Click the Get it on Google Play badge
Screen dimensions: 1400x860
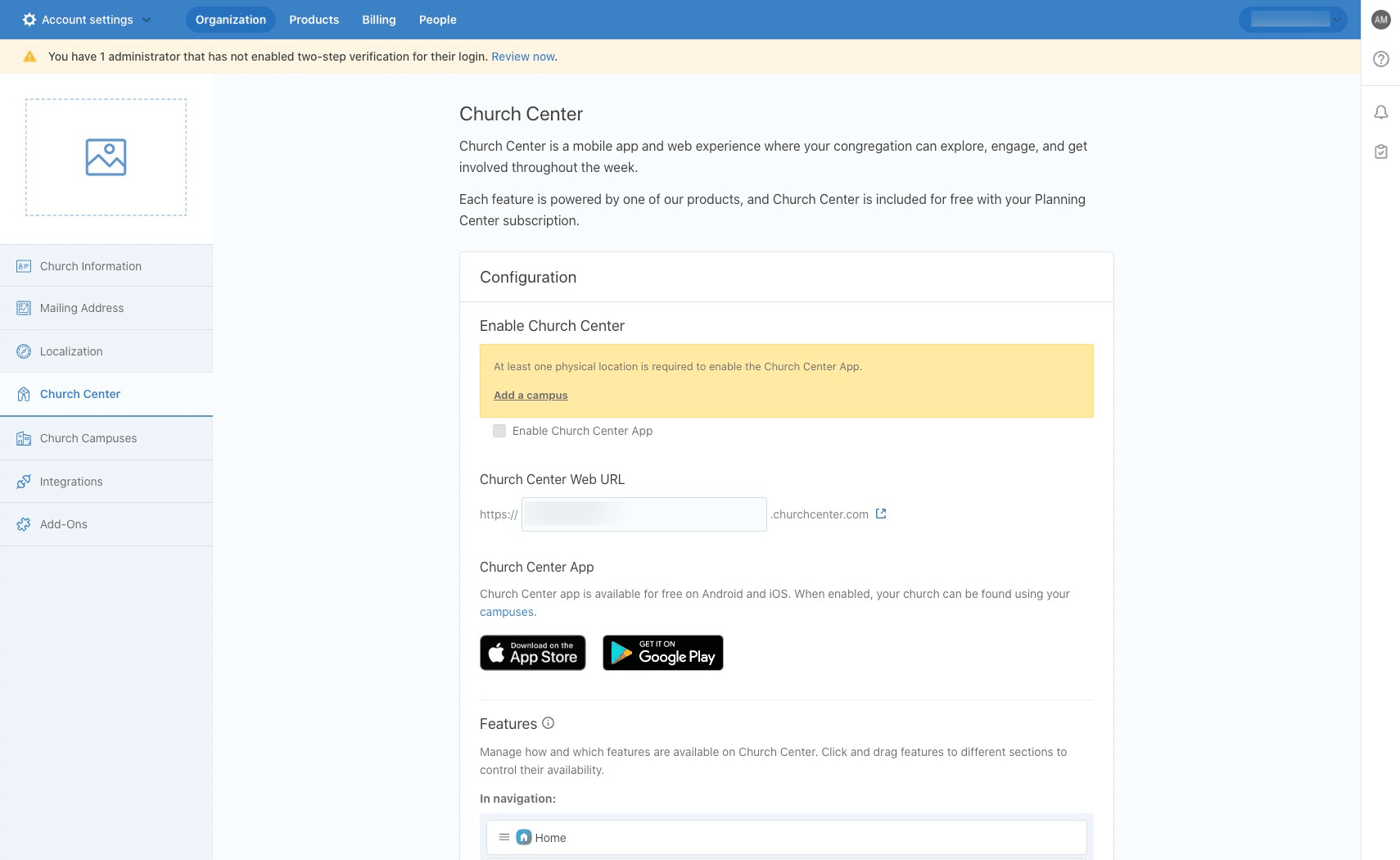point(663,653)
